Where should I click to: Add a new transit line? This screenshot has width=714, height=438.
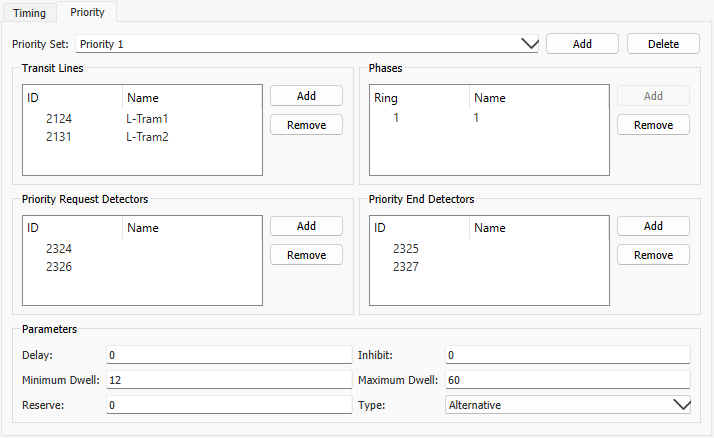pyautogui.click(x=306, y=96)
